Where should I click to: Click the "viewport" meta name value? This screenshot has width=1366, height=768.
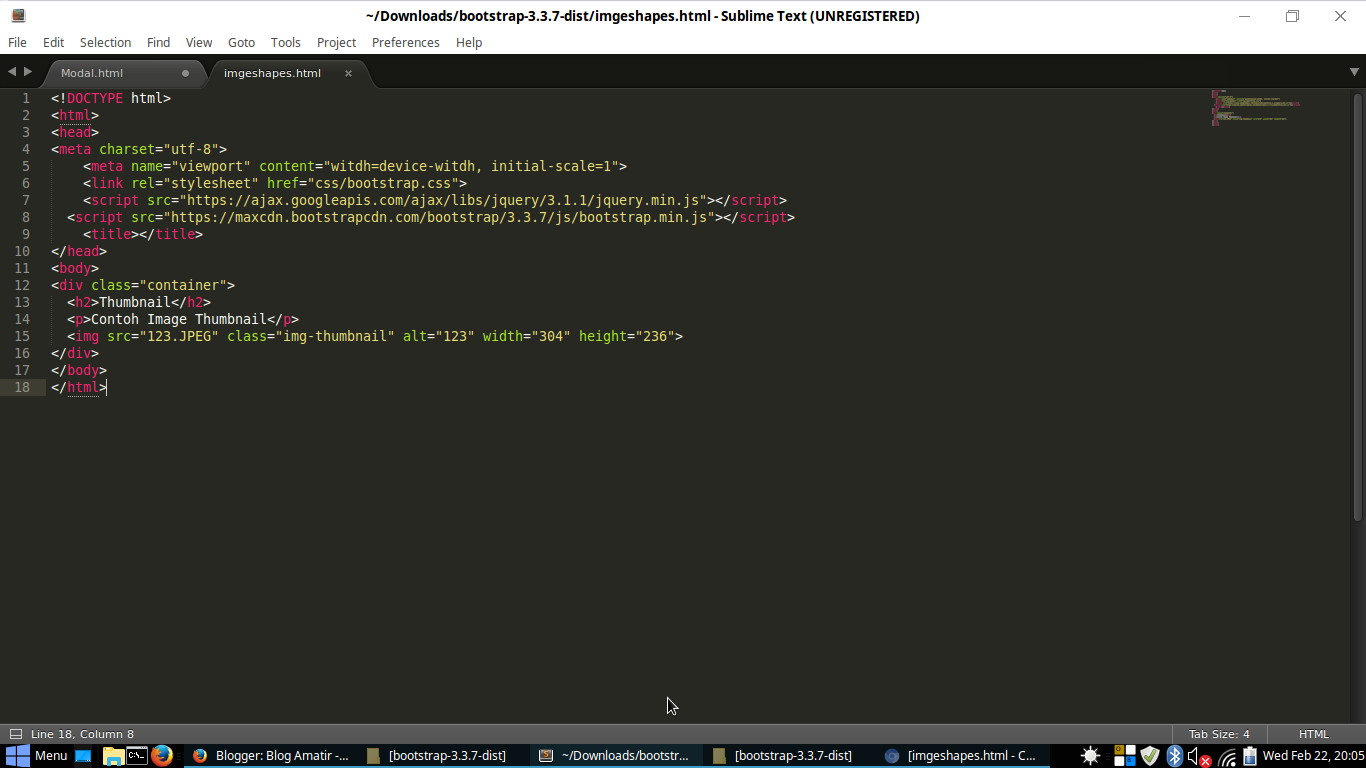[211, 166]
